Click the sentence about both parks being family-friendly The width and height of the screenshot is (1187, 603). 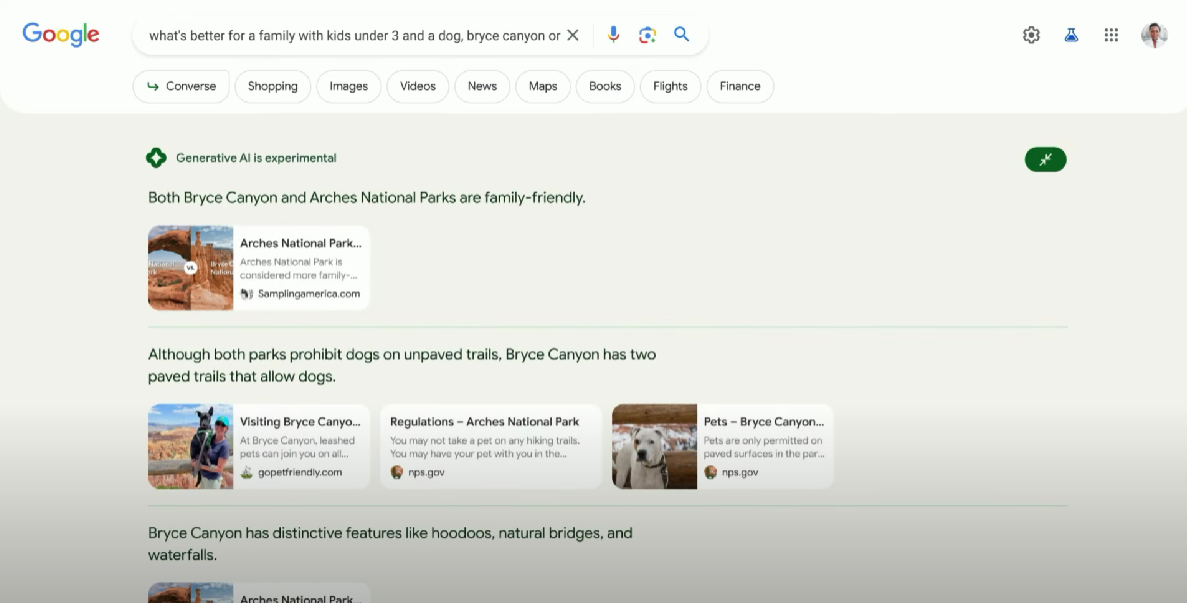(366, 197)
